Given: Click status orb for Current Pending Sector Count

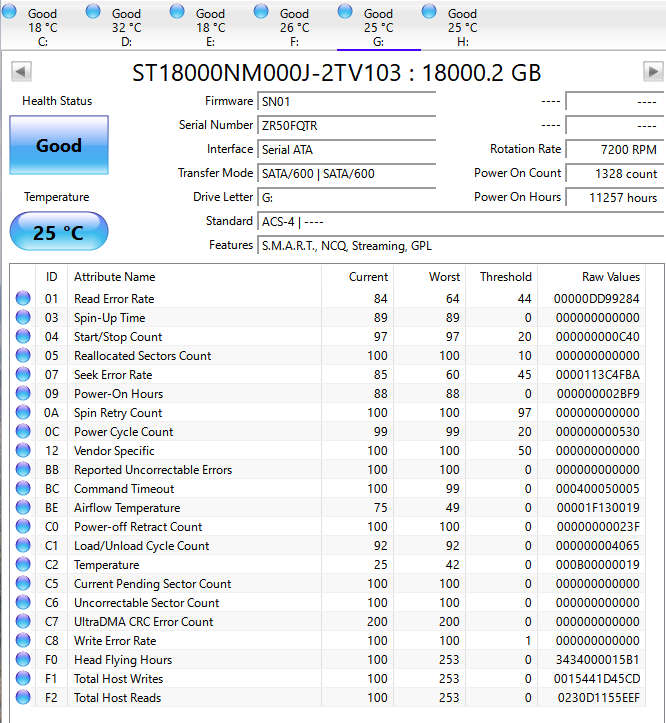Looking at the screenshot, I should tap(23, 583).
